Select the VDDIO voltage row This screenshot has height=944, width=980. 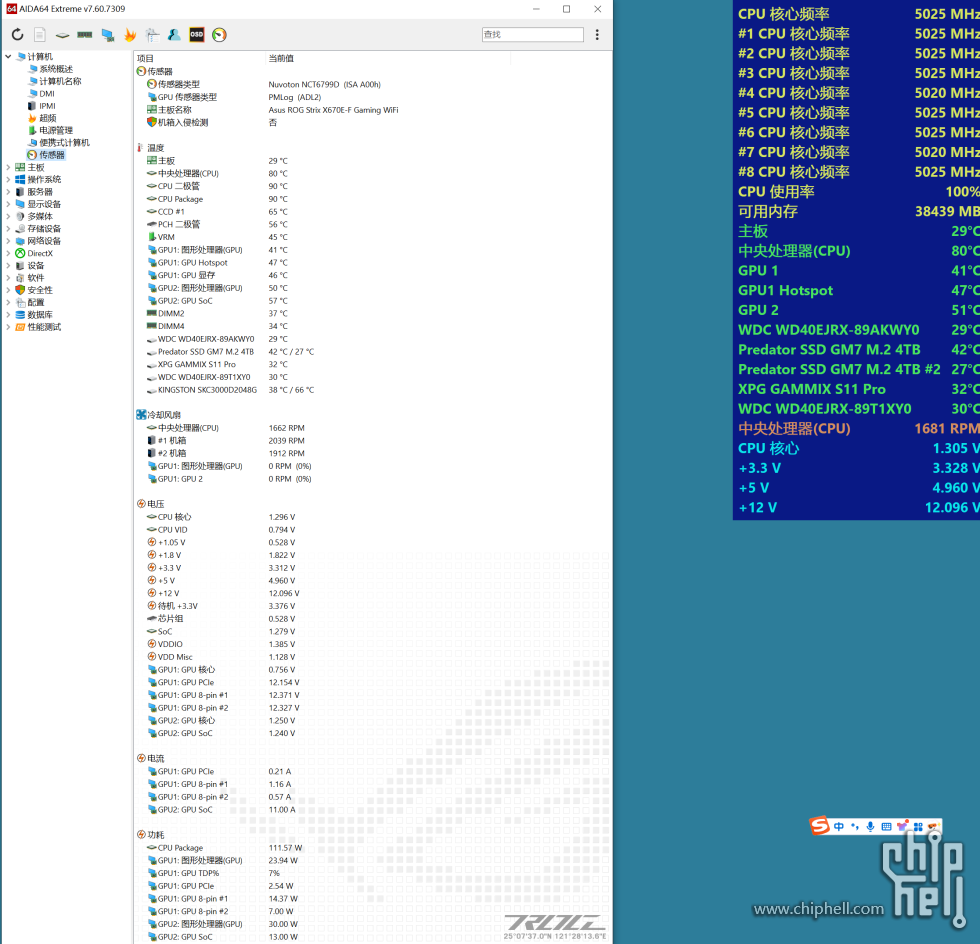372,644
